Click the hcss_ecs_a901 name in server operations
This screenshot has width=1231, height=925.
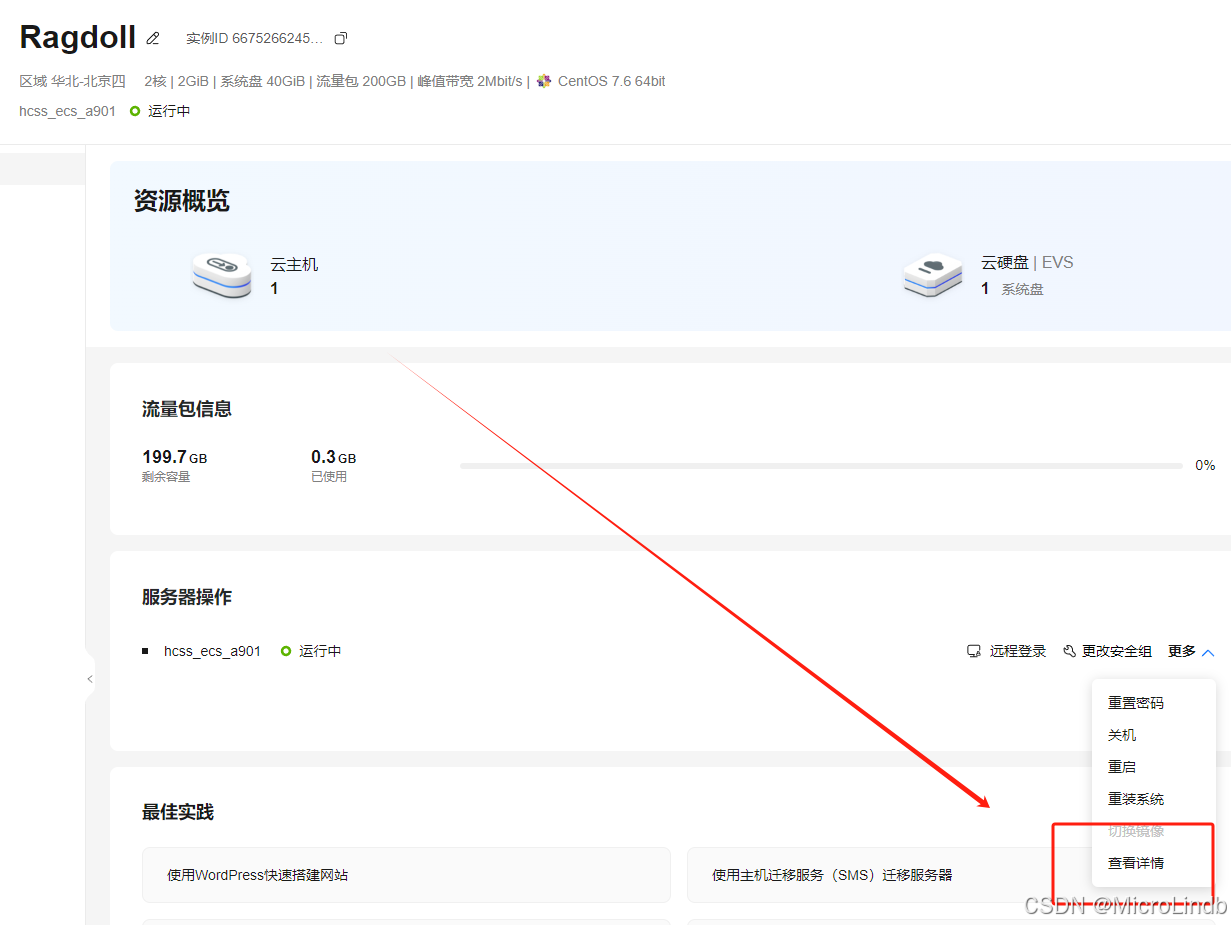212,651
